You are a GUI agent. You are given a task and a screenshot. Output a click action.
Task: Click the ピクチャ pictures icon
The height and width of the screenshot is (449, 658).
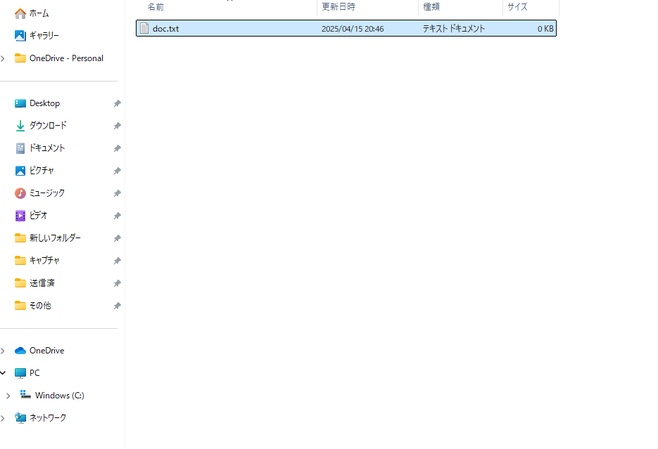click(20, 171)
